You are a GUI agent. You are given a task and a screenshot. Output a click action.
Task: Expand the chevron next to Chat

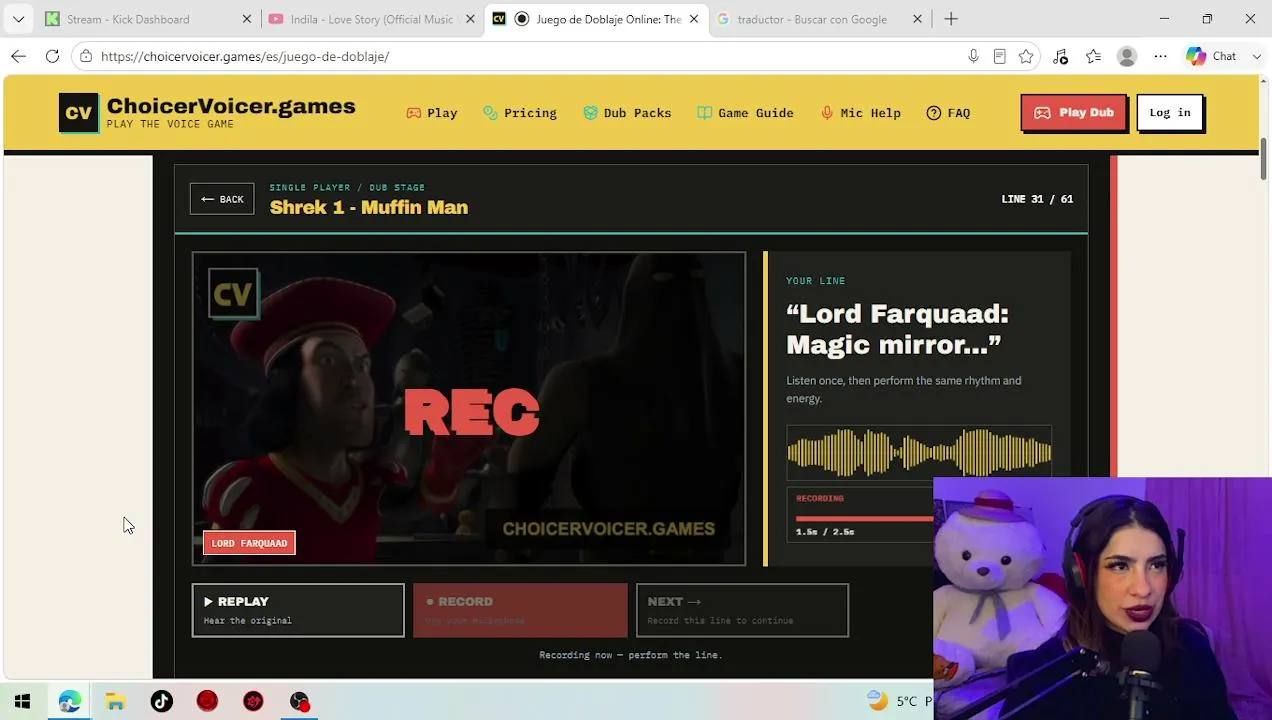point(1256,56)
